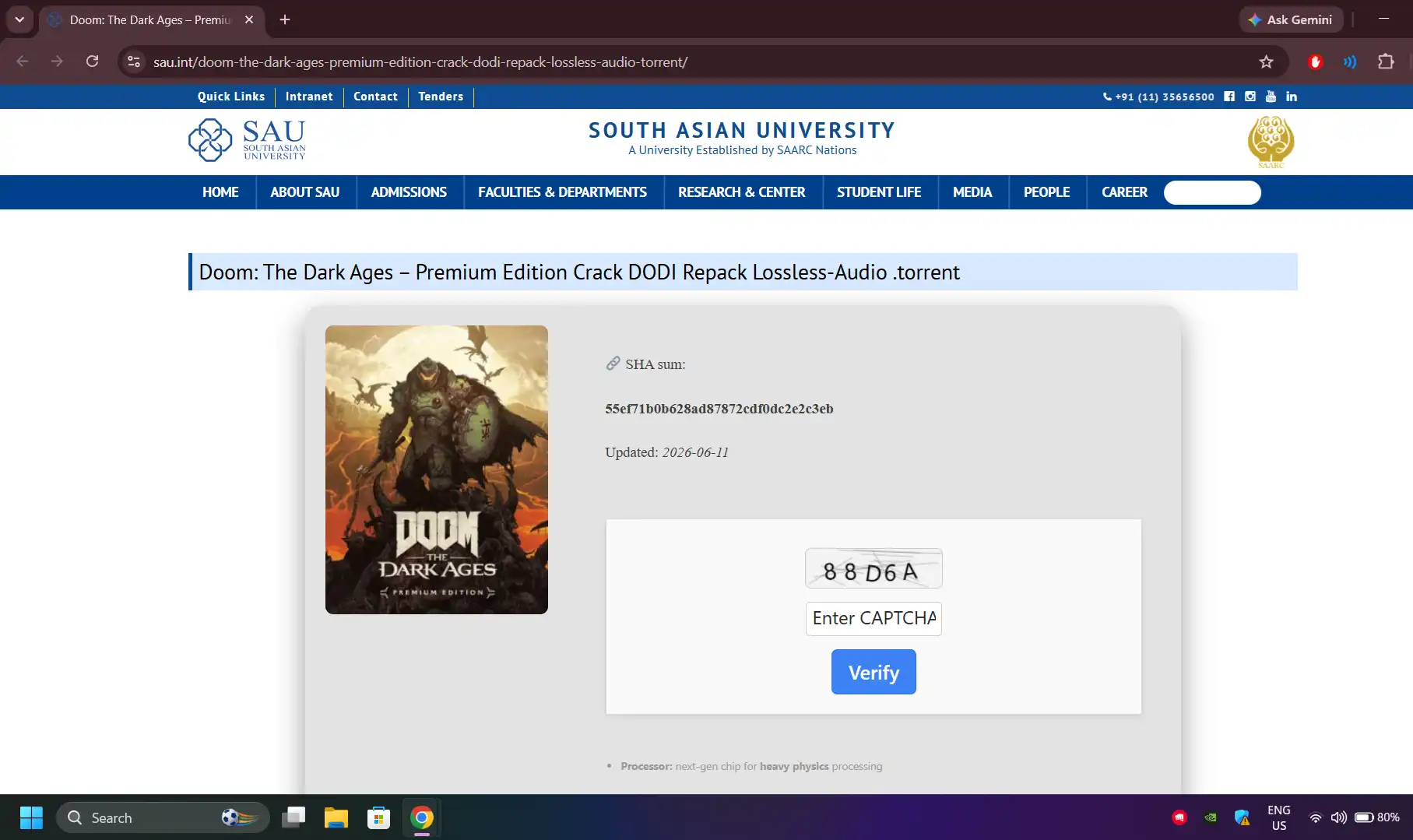Open the CAREER menu
Image resolution: width=1413 pixels, height=840 pixels.
(x=1124, y=192)
